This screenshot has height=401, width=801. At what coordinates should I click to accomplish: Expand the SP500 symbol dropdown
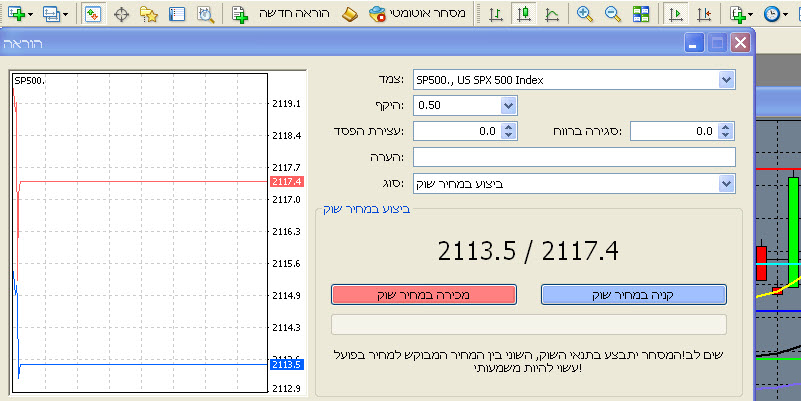tap(726, 80)
